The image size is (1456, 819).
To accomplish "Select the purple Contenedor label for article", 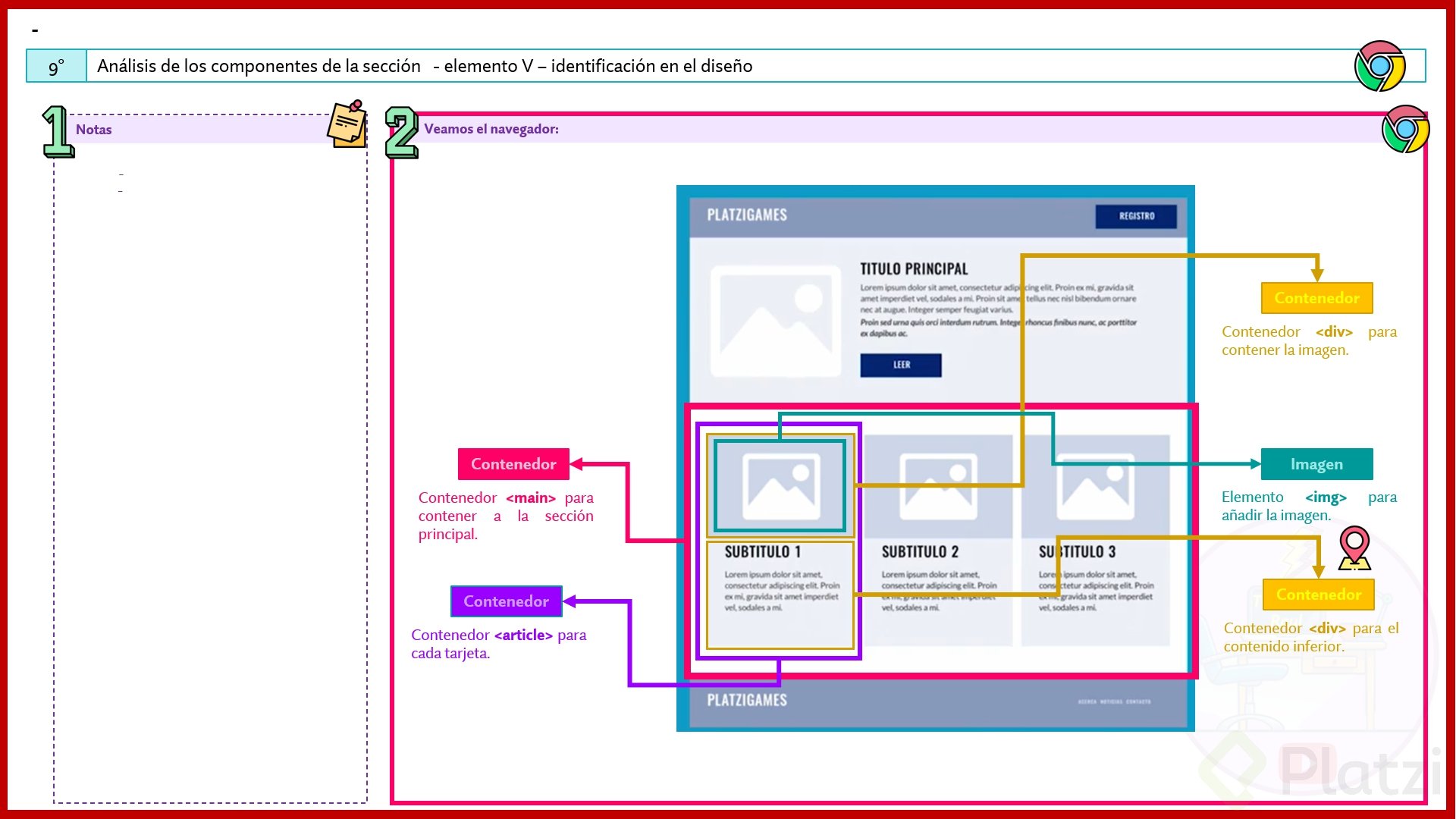I will click(x=507, y=601).
